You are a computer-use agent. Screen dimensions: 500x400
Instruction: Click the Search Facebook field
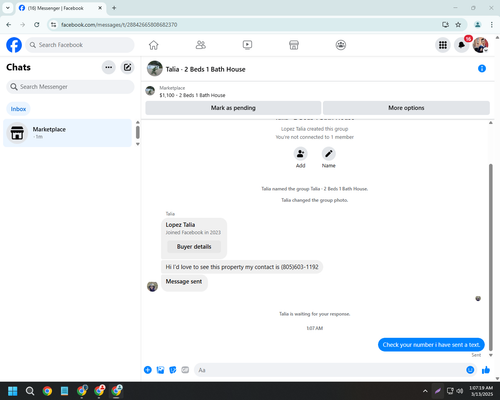80,45
